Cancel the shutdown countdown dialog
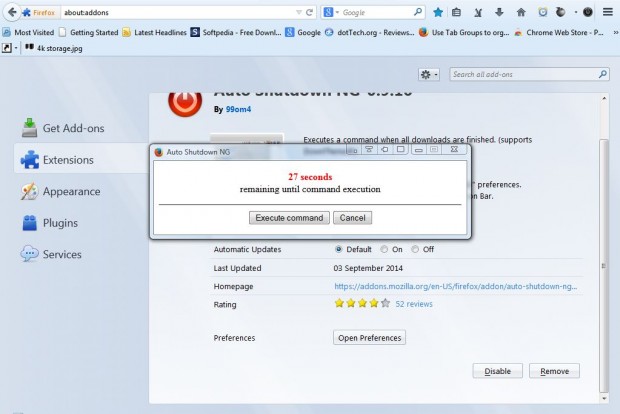Screen dimensions: 620x414 (352, 218)
